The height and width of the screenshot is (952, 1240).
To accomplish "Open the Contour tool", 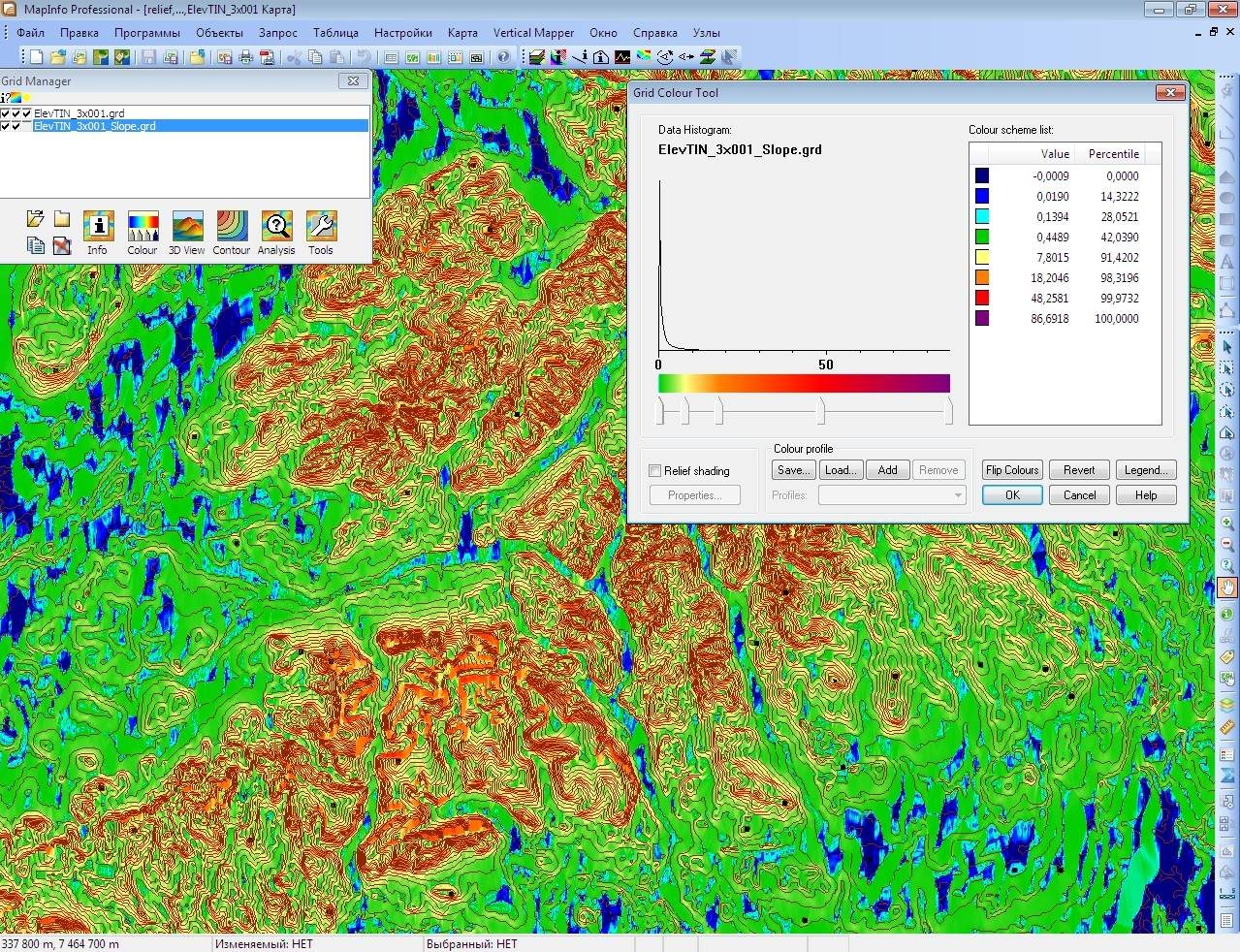I will click(x=232, y=232).
